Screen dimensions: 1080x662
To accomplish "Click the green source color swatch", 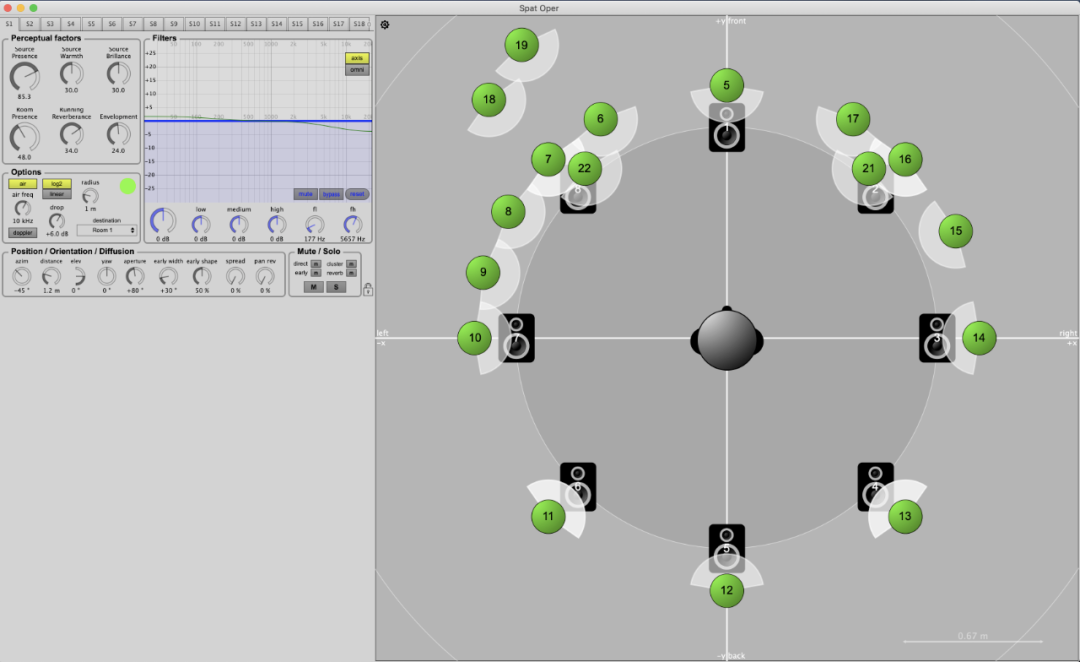I will [127, 186].
